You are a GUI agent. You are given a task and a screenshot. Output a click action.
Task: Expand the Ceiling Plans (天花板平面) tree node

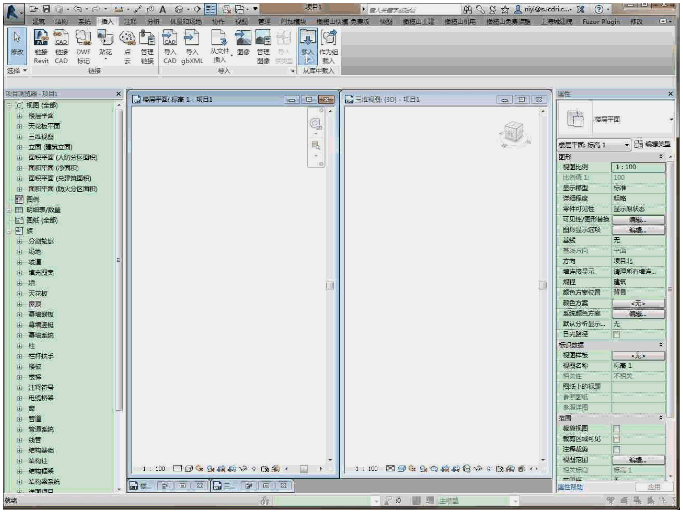[19, 126]
